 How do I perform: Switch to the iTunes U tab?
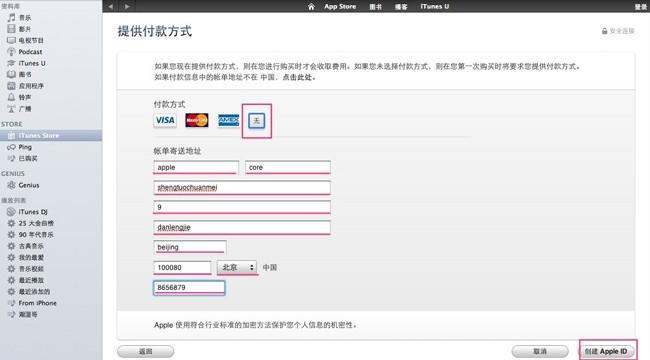coord(434,7)
